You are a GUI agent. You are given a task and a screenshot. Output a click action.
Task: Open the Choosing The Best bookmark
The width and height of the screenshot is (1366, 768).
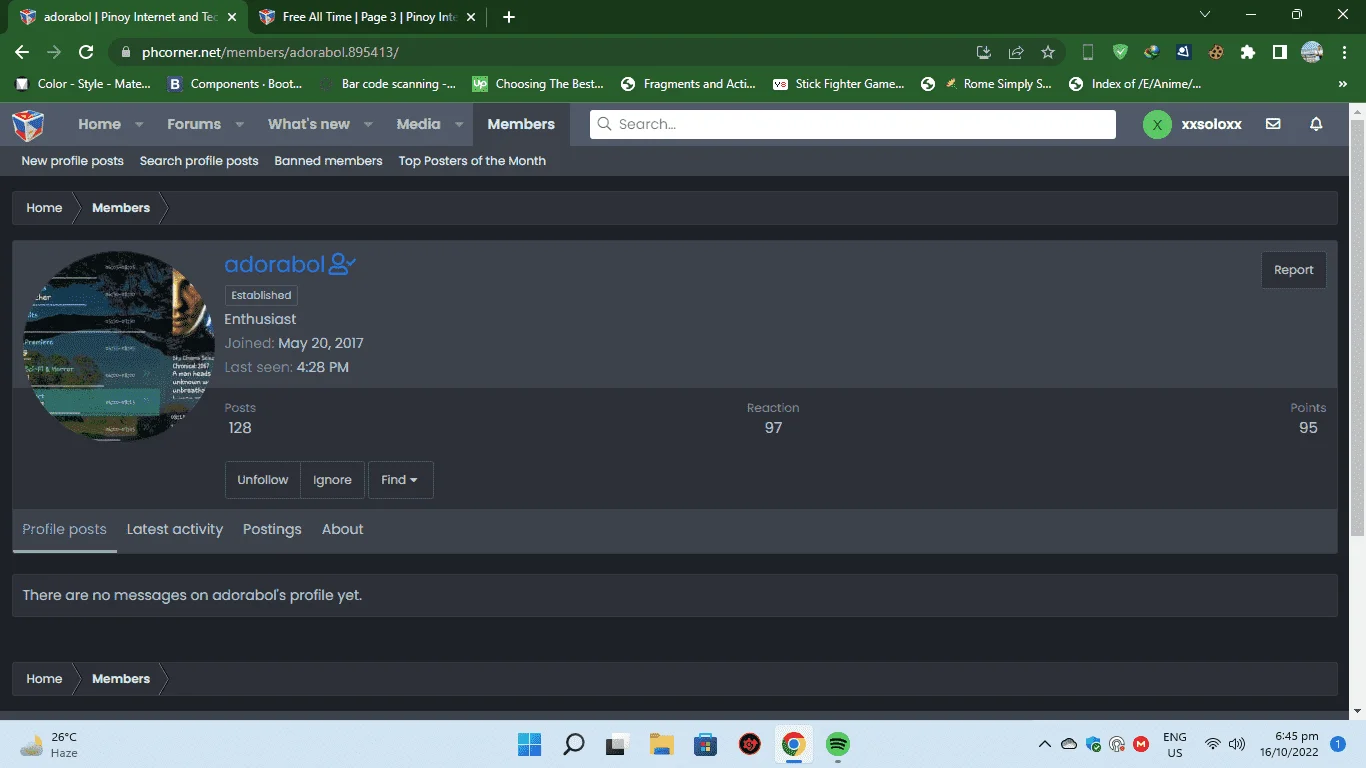coord(539,84)
